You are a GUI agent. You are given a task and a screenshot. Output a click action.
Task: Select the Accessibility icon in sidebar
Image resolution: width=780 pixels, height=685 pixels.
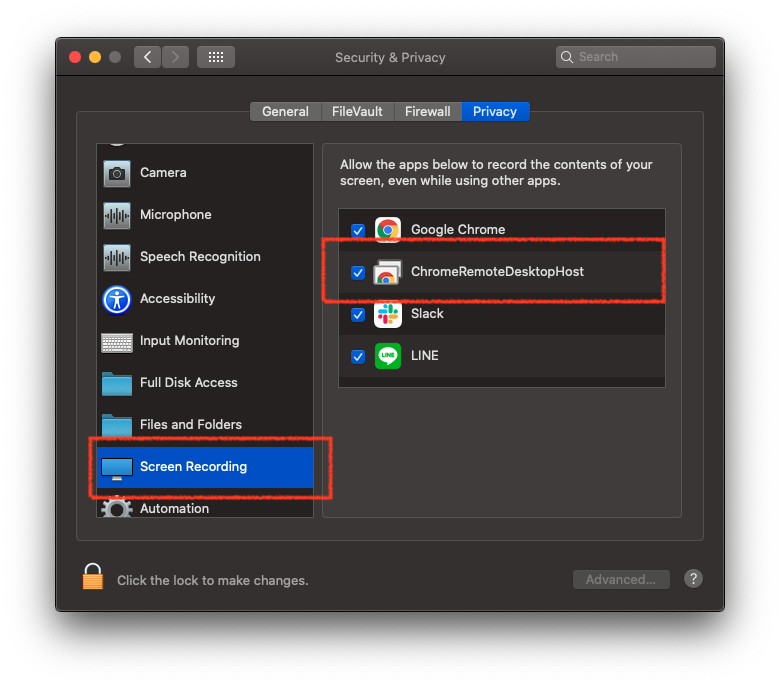click(x=117, y=299)
